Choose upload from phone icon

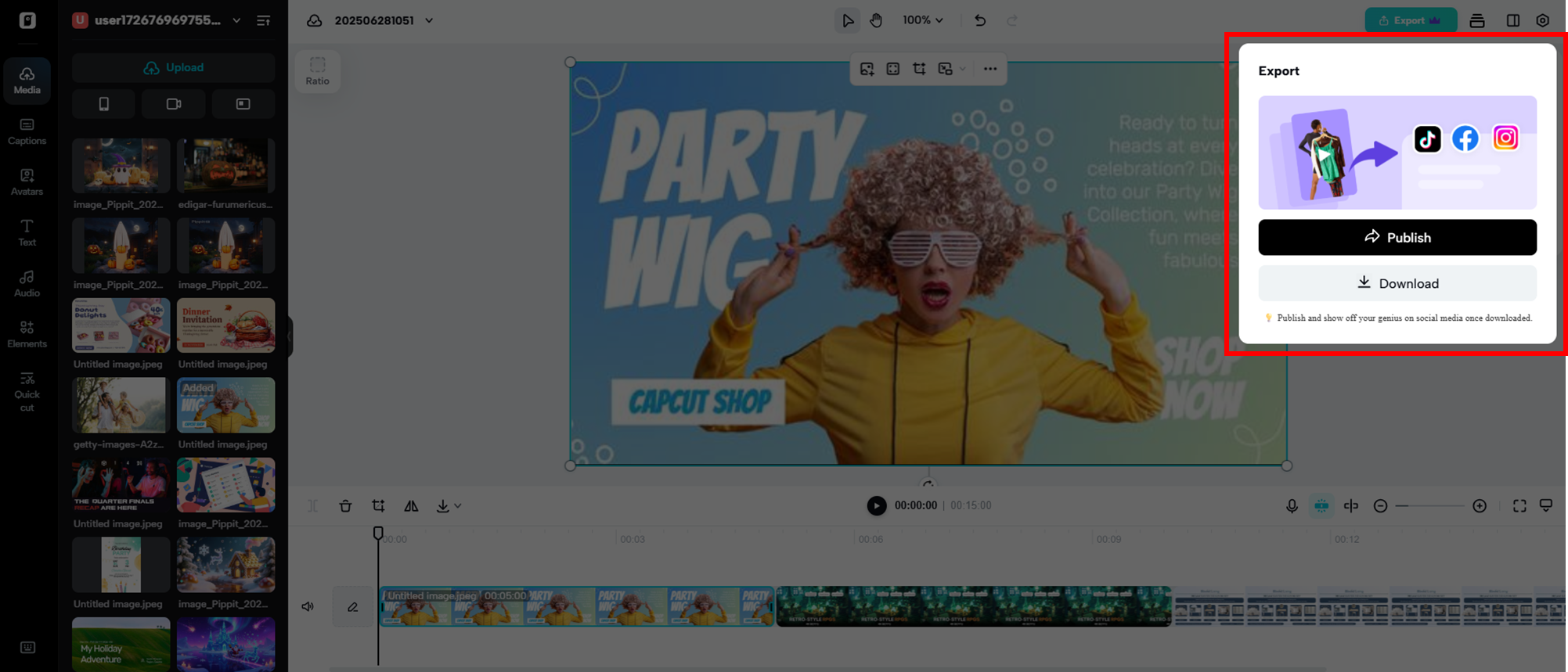(x=103, y=104)
